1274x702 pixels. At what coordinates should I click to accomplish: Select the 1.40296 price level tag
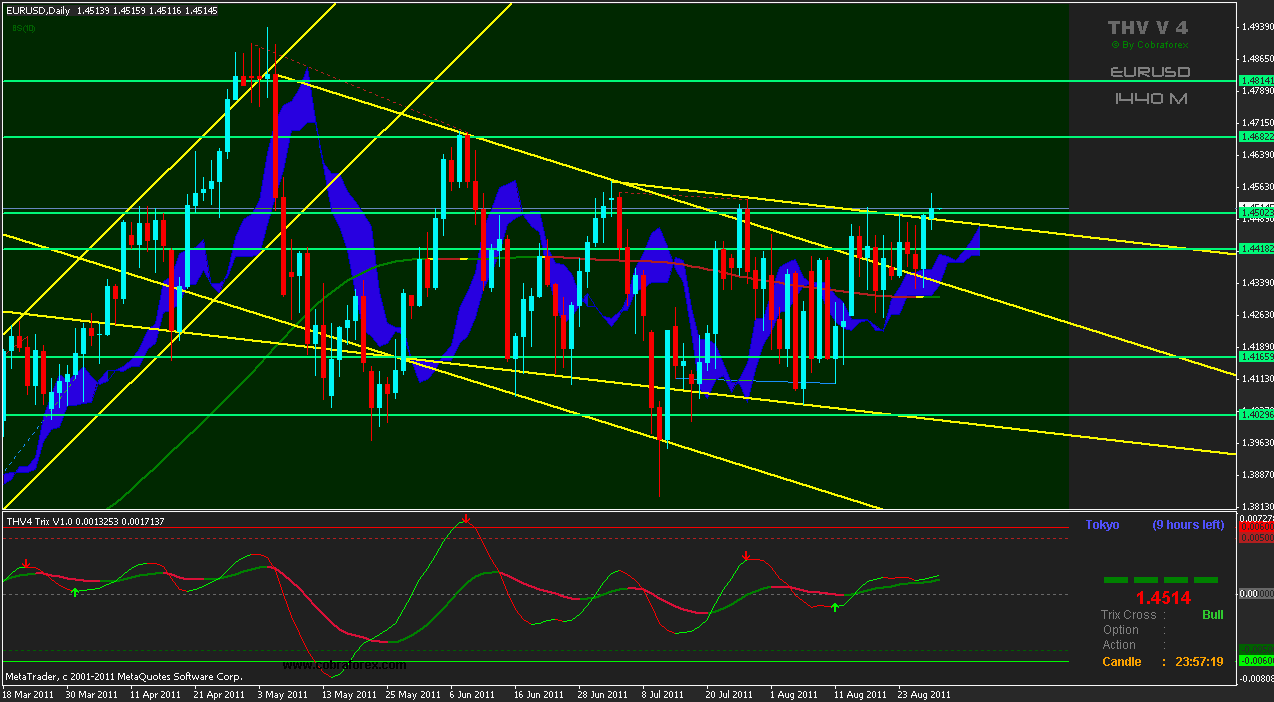click(x=1255, y=414)
